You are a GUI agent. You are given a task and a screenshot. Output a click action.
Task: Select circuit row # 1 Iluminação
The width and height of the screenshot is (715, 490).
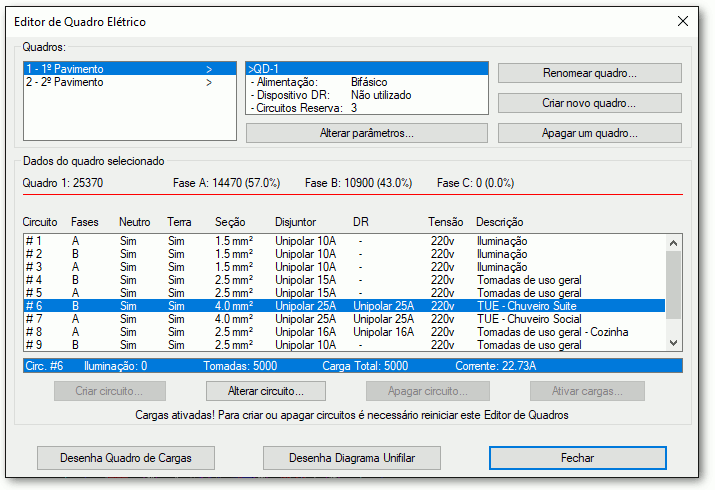click(344, 241)
